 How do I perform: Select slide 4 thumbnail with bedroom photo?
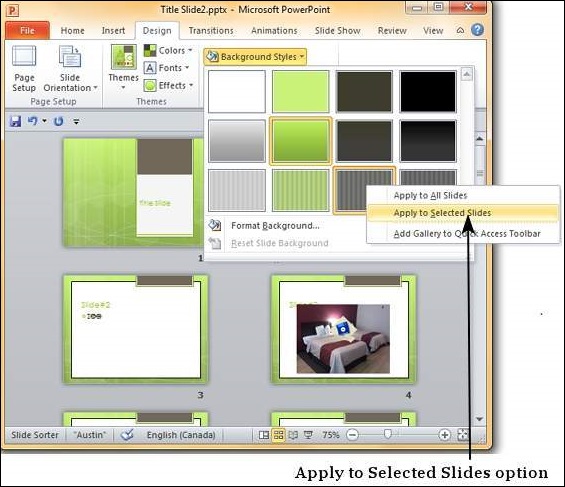tap(344, 330)
